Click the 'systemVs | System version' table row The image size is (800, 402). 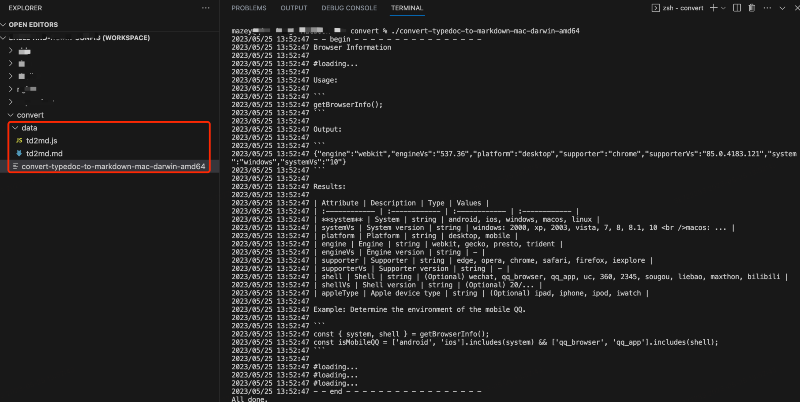point(524,228)
